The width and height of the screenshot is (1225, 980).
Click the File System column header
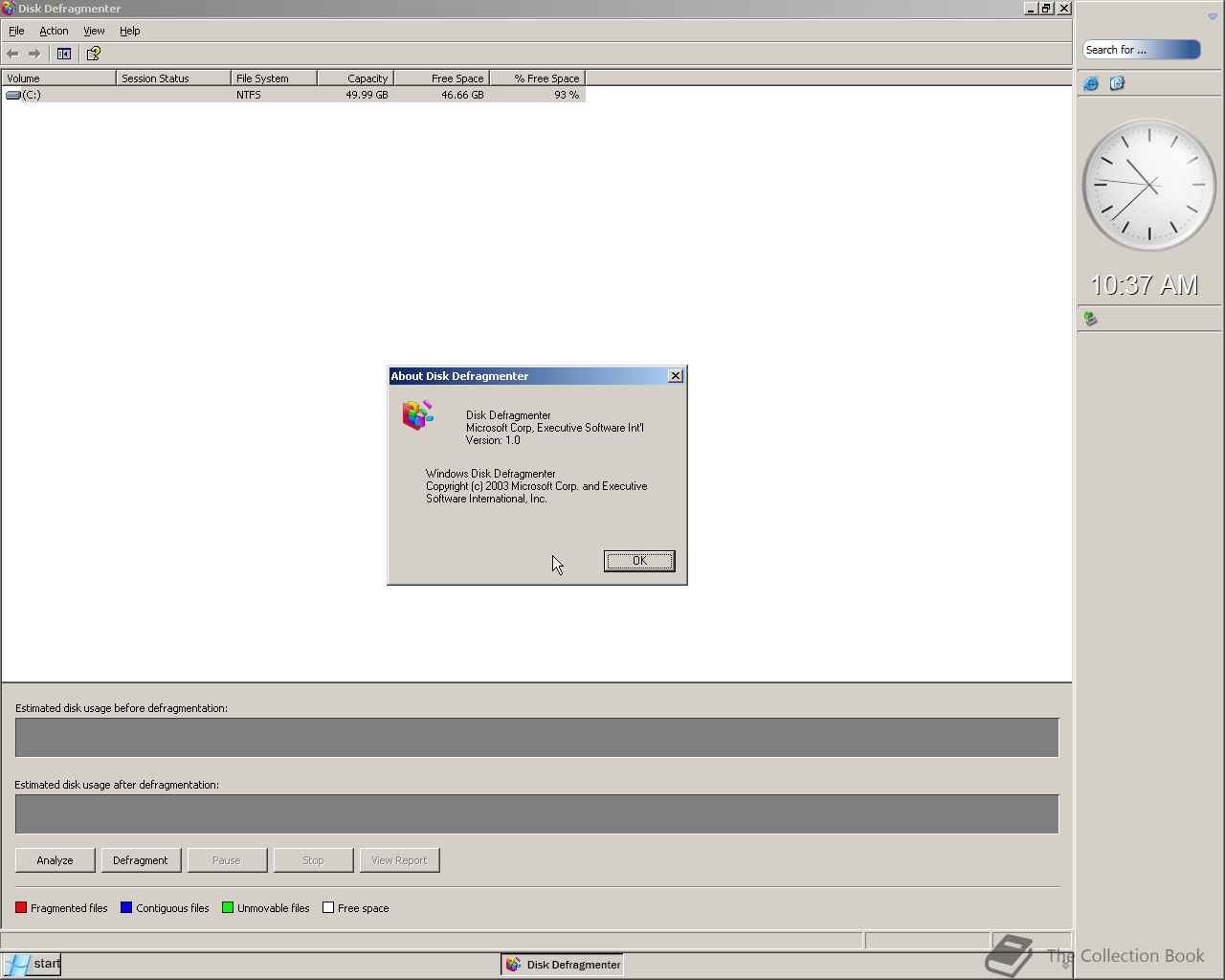tap(274, 78)
